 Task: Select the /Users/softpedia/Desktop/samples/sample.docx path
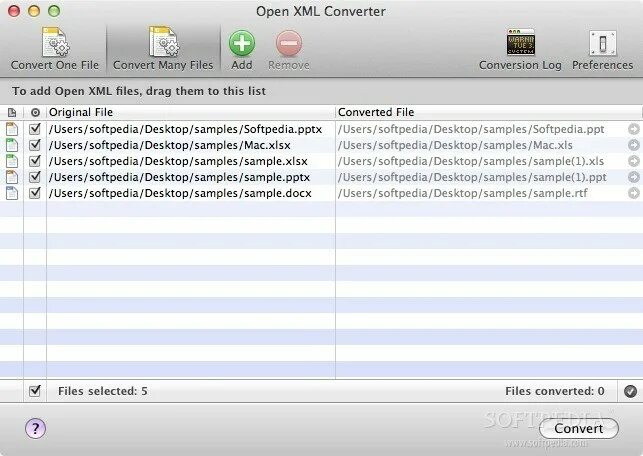point(180,194)
